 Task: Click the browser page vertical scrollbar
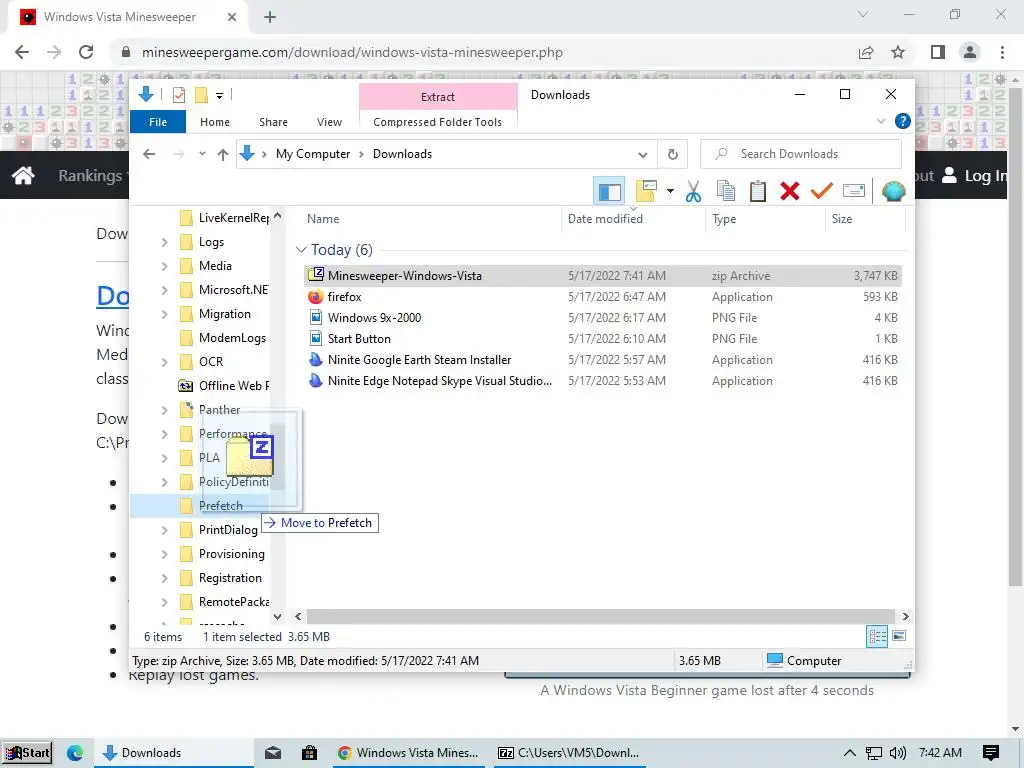(x=1015, y=336)
